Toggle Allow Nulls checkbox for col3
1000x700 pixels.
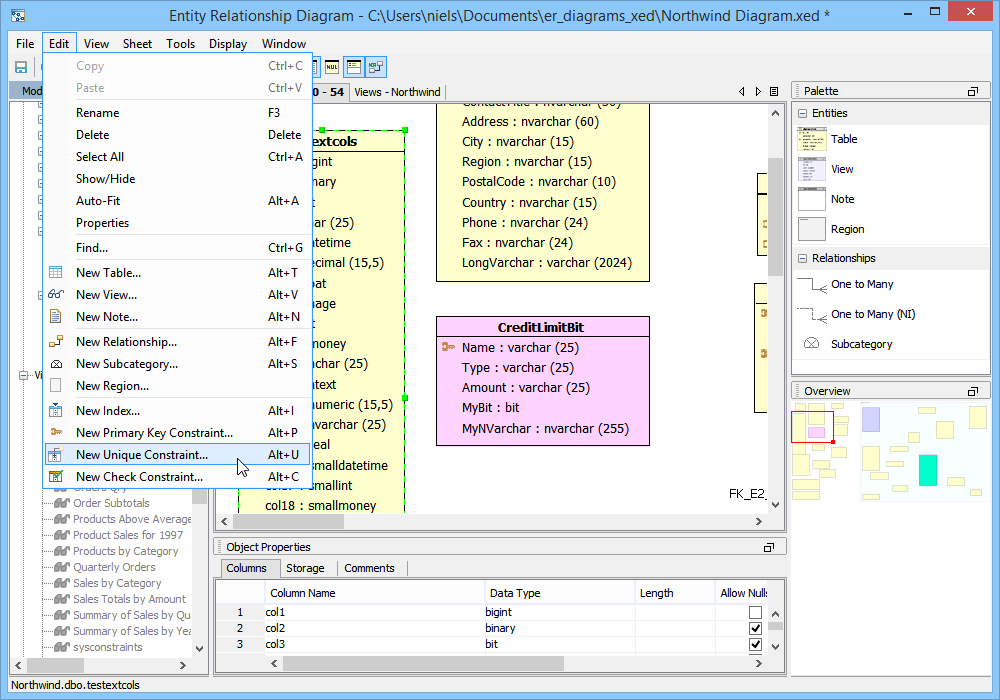coord(755,644)
